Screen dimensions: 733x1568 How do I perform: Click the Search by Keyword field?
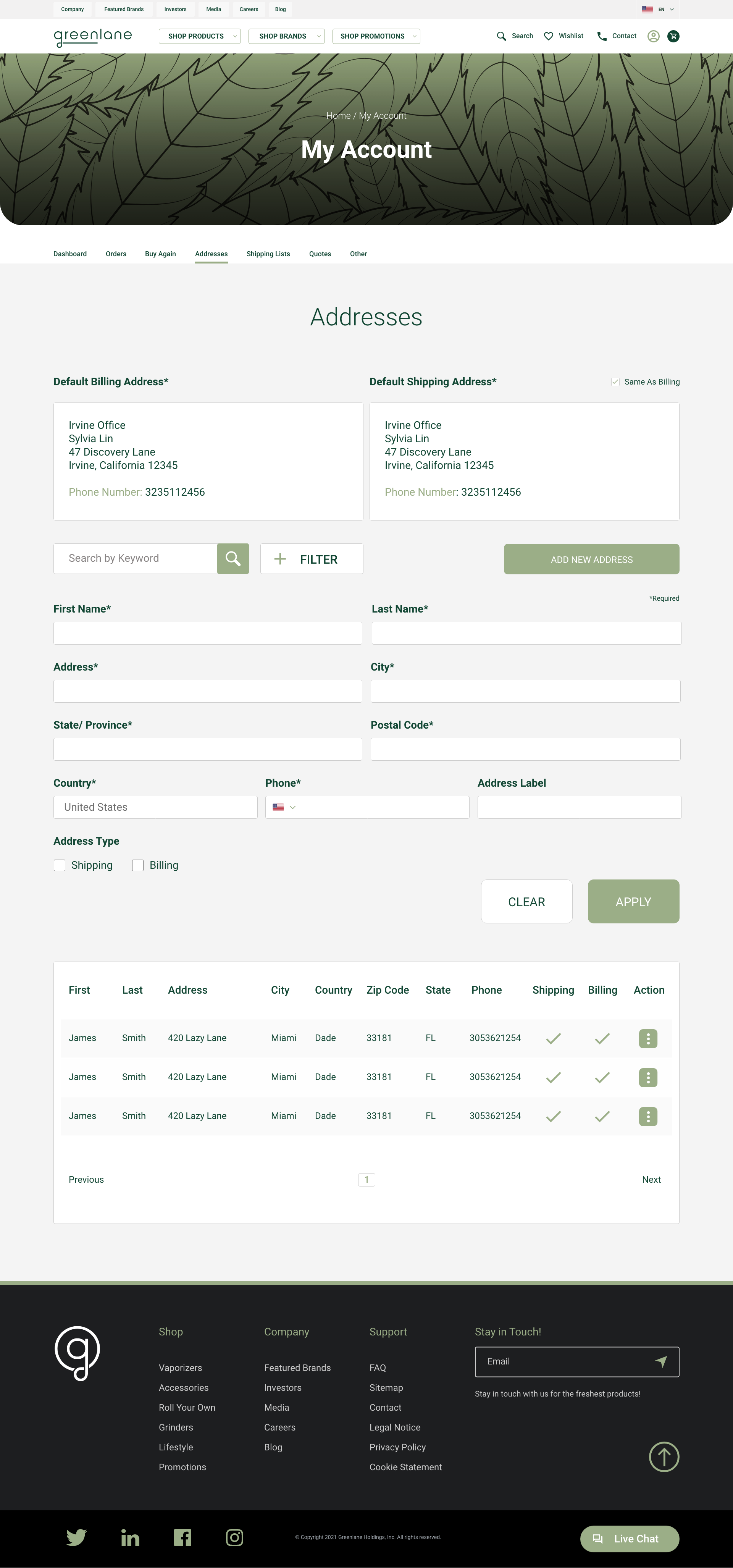click(x=136, y=559)
